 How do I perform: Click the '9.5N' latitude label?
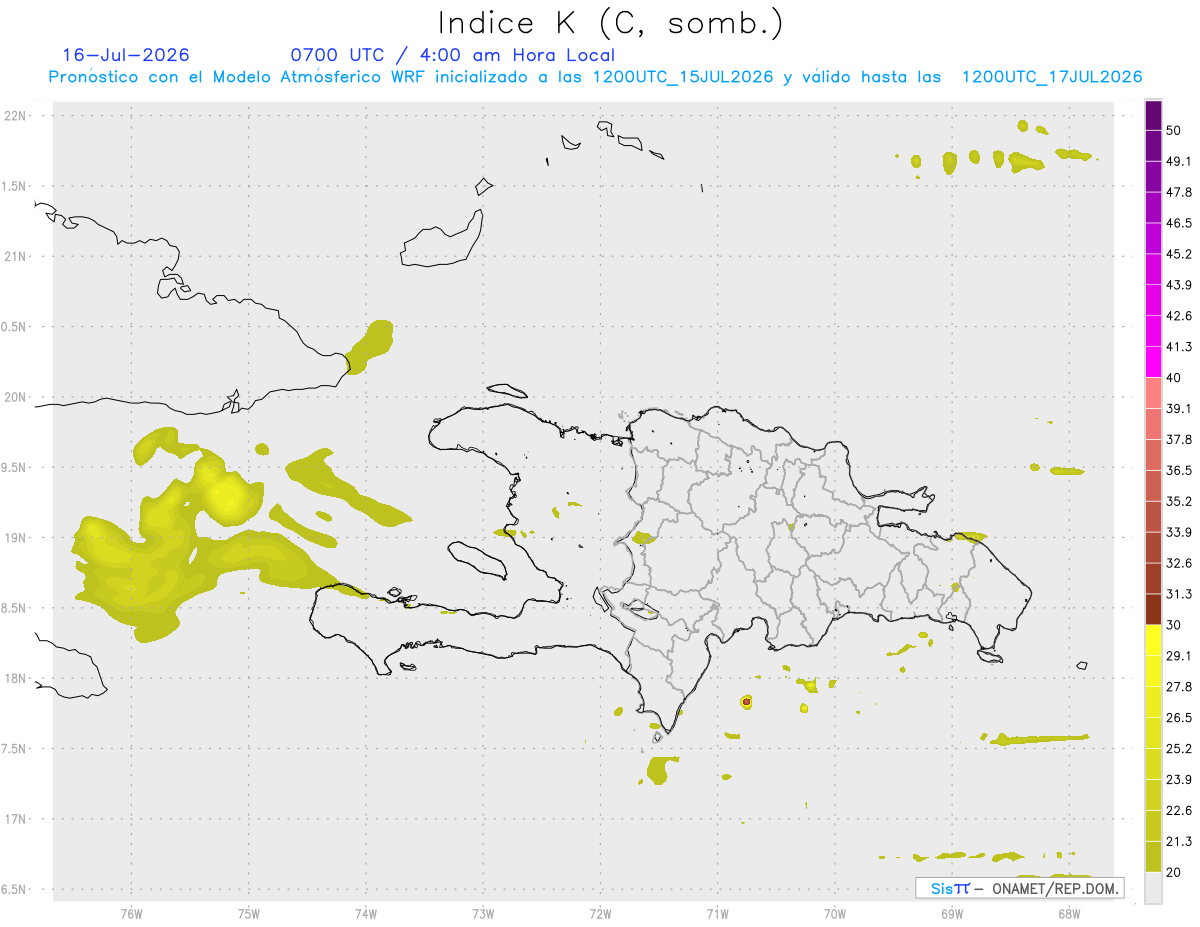pyautogui.click(x=14, y=467)
